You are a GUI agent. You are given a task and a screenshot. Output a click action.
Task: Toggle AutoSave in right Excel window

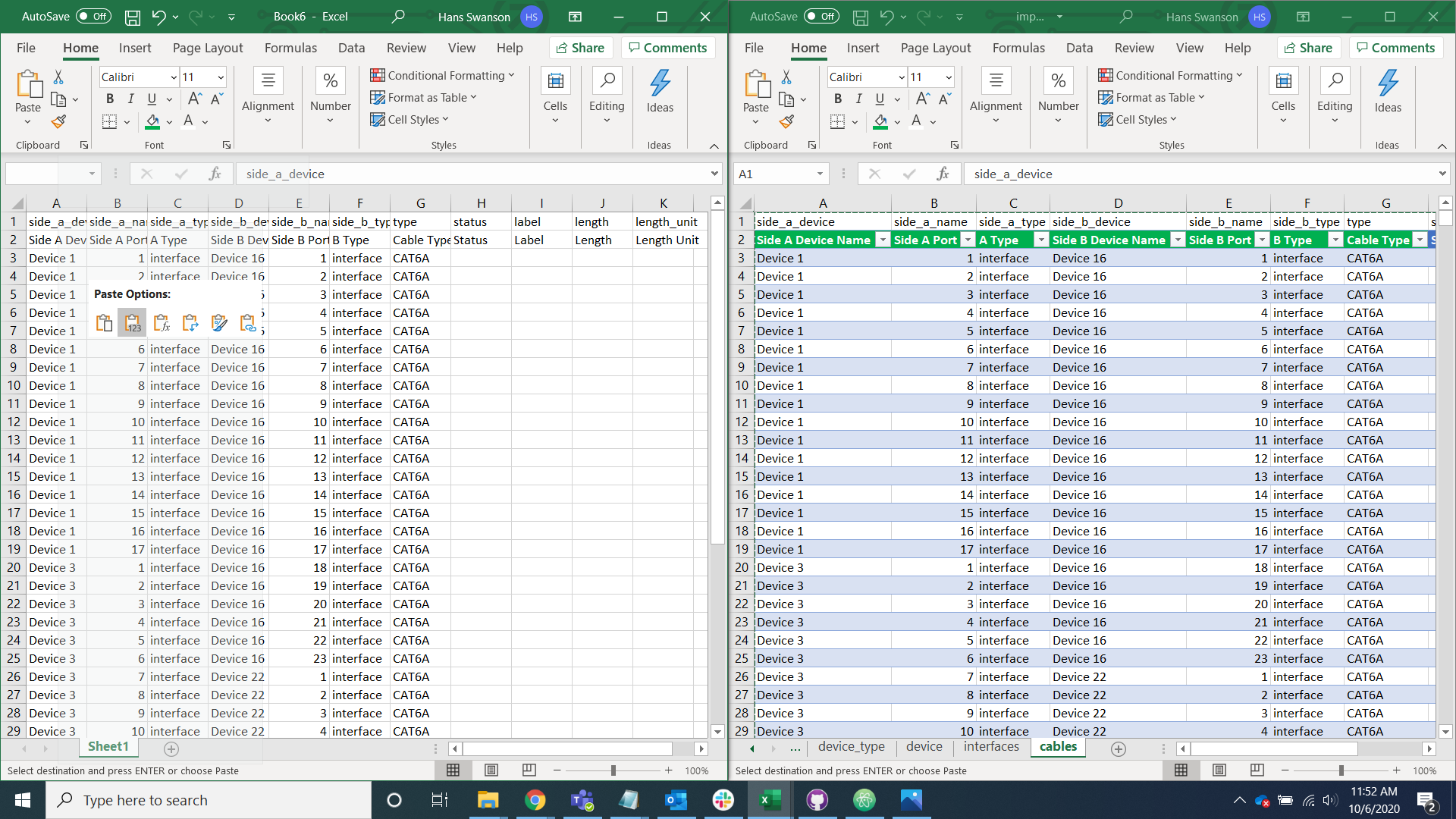[x=821, y=17]
